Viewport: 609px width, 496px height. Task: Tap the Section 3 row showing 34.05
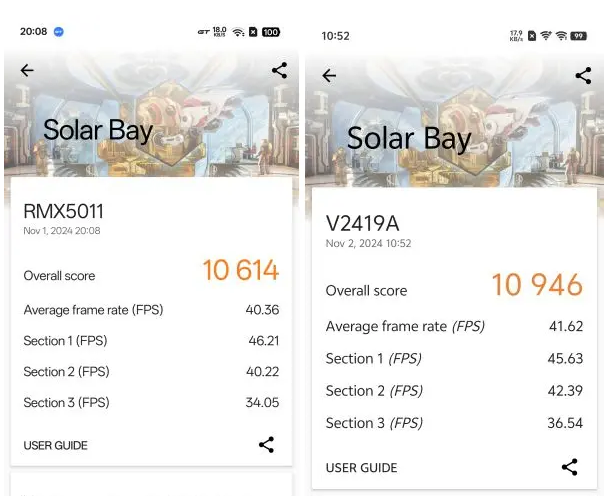[151, 403]
